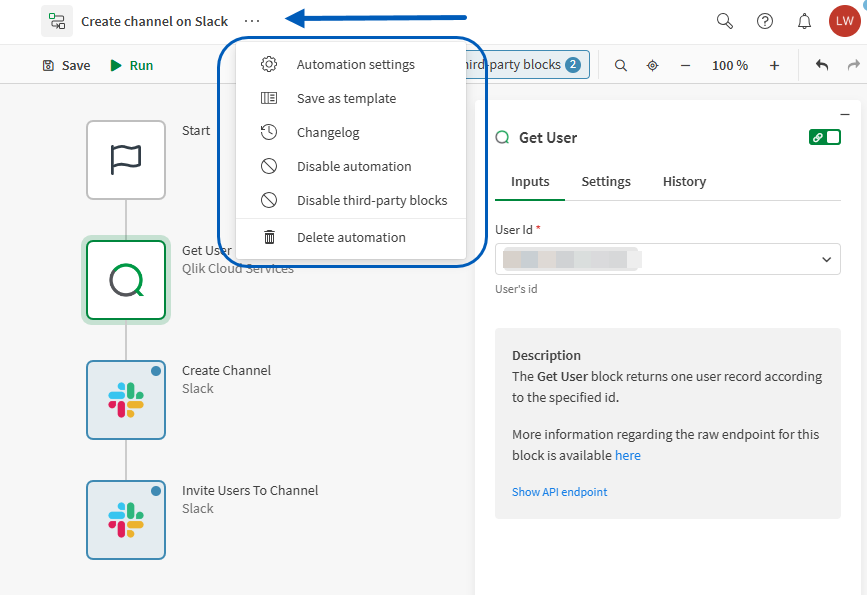This screenshot has height=595, width=867.
Task: Select the Create Channel Slack block
Action: (126, 400)
